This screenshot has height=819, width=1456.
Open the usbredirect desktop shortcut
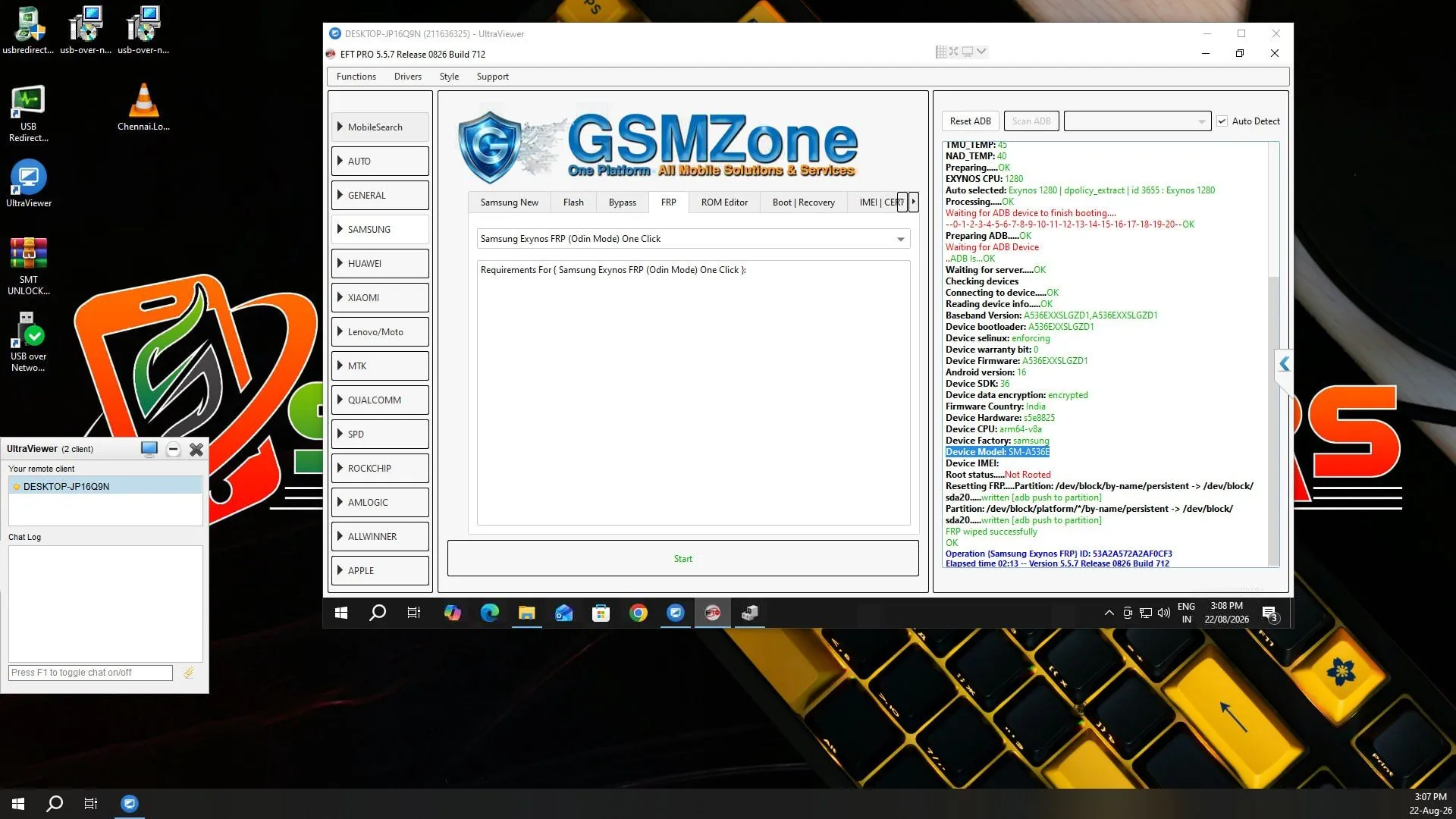[28, 30]
